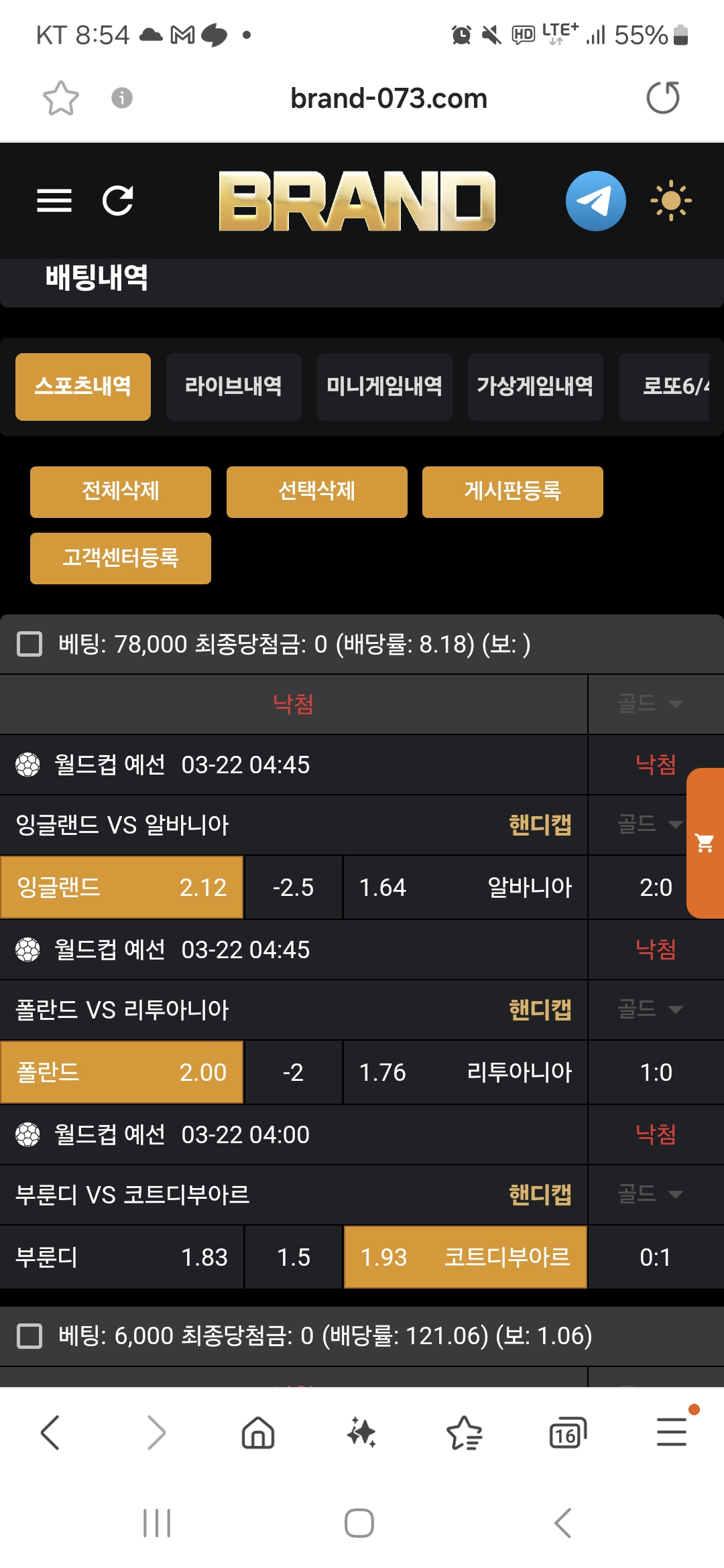
Task: Switch to the 미니게임내역 tab
Action: coord(384,387)
